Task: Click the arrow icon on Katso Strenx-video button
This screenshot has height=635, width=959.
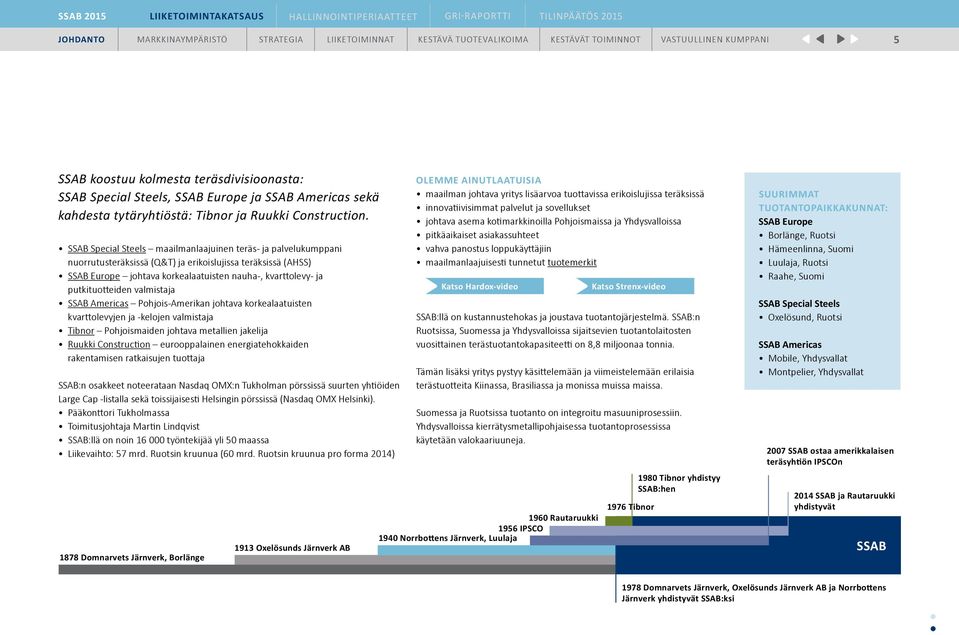Action: point(582,286)
